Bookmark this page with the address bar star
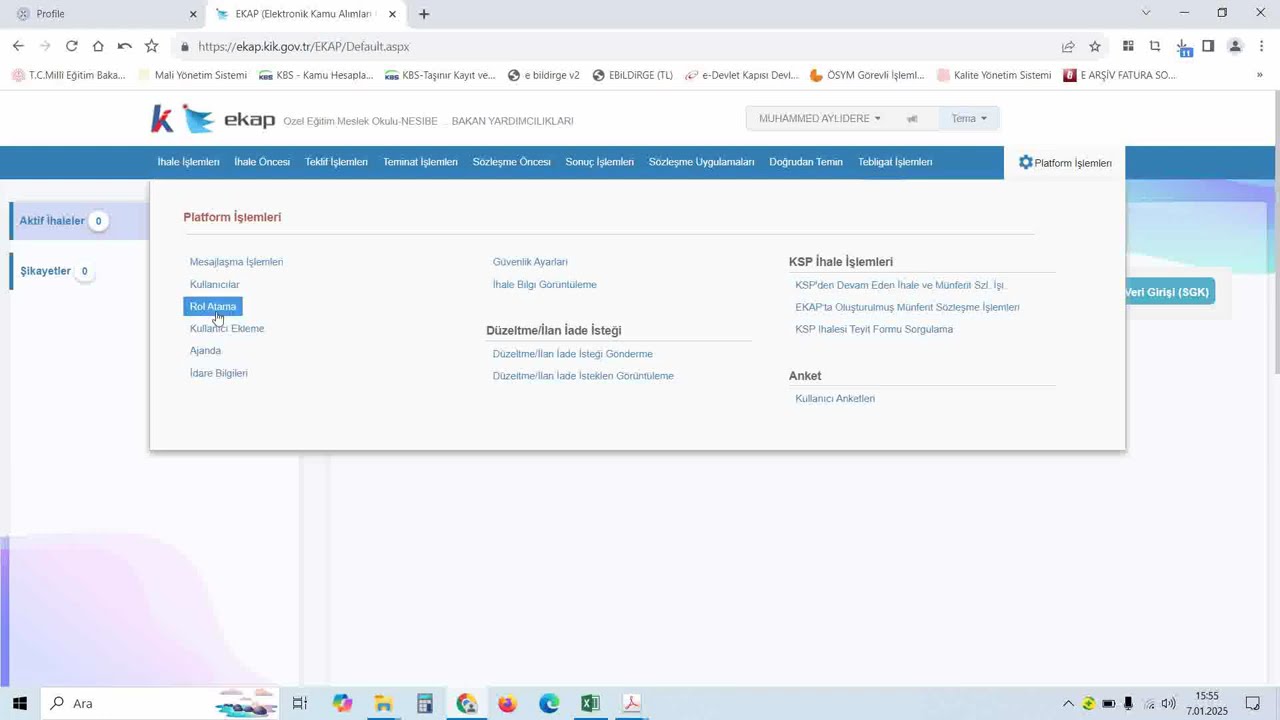The image size is (1280, 720). point(1095,46)
